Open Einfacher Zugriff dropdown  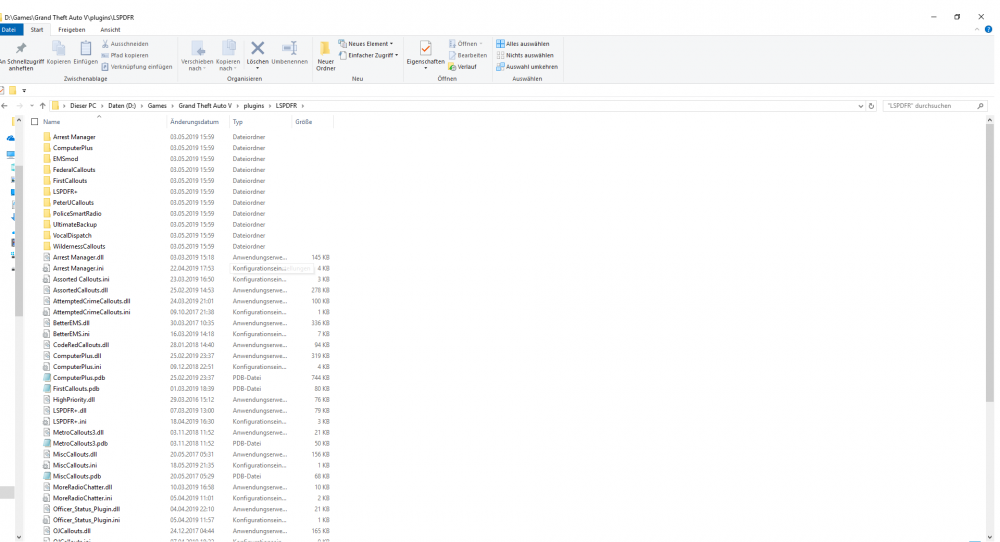pyautogui.click(x=368, y=55)
